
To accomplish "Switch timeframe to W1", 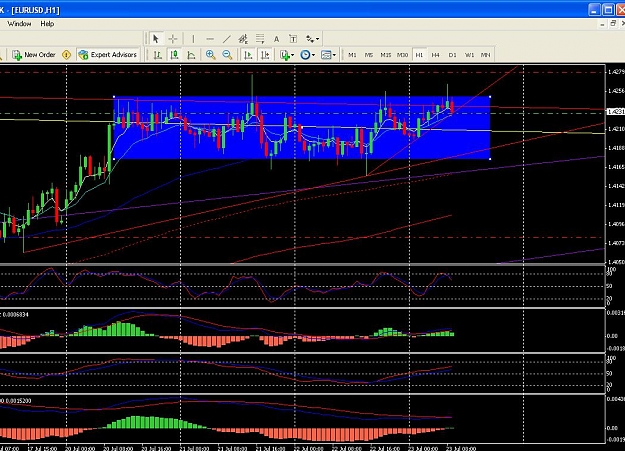I will coord(469,55).
